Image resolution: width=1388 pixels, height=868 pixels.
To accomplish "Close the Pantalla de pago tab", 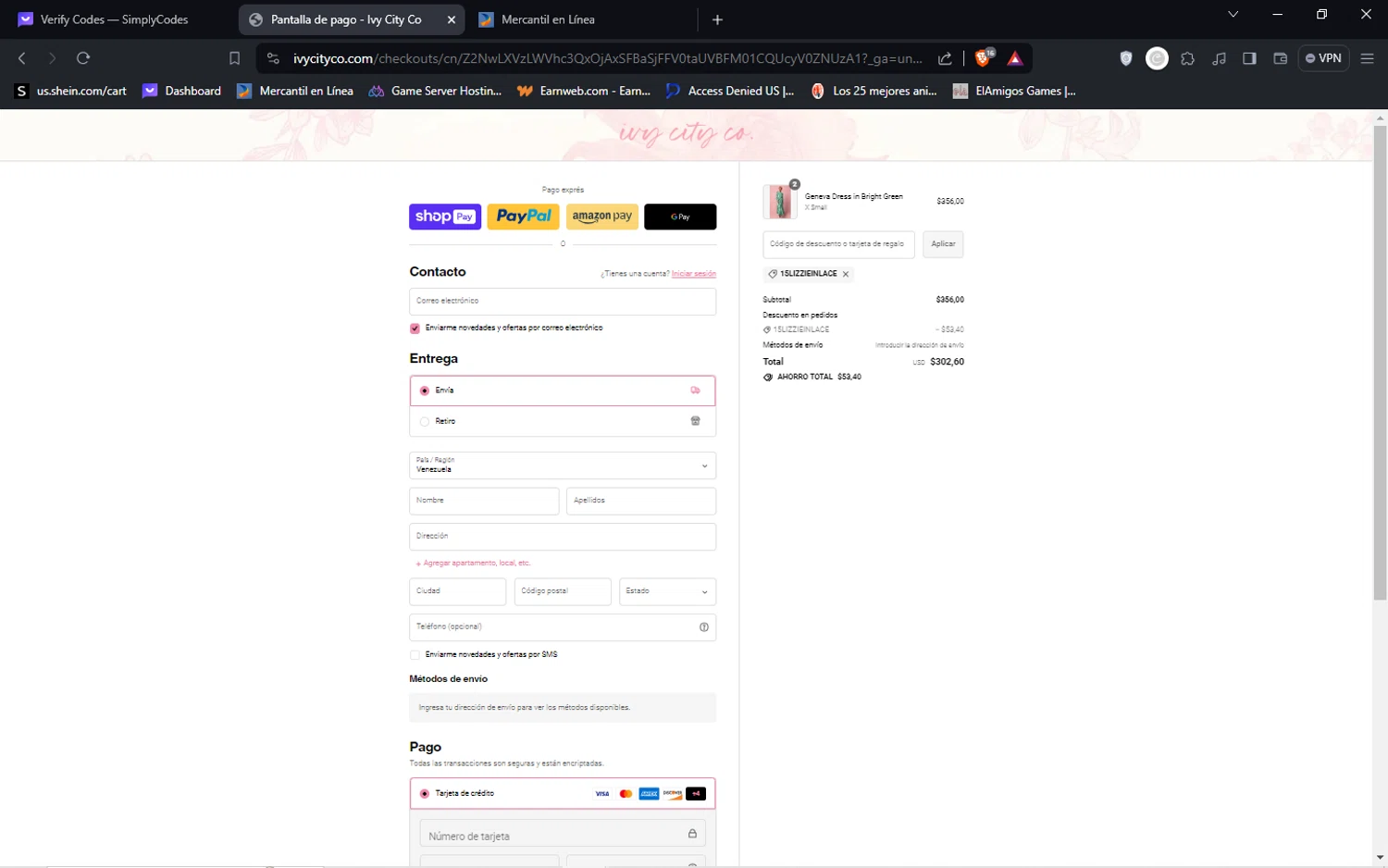I will pyautogui.click(x=452, y=19).
